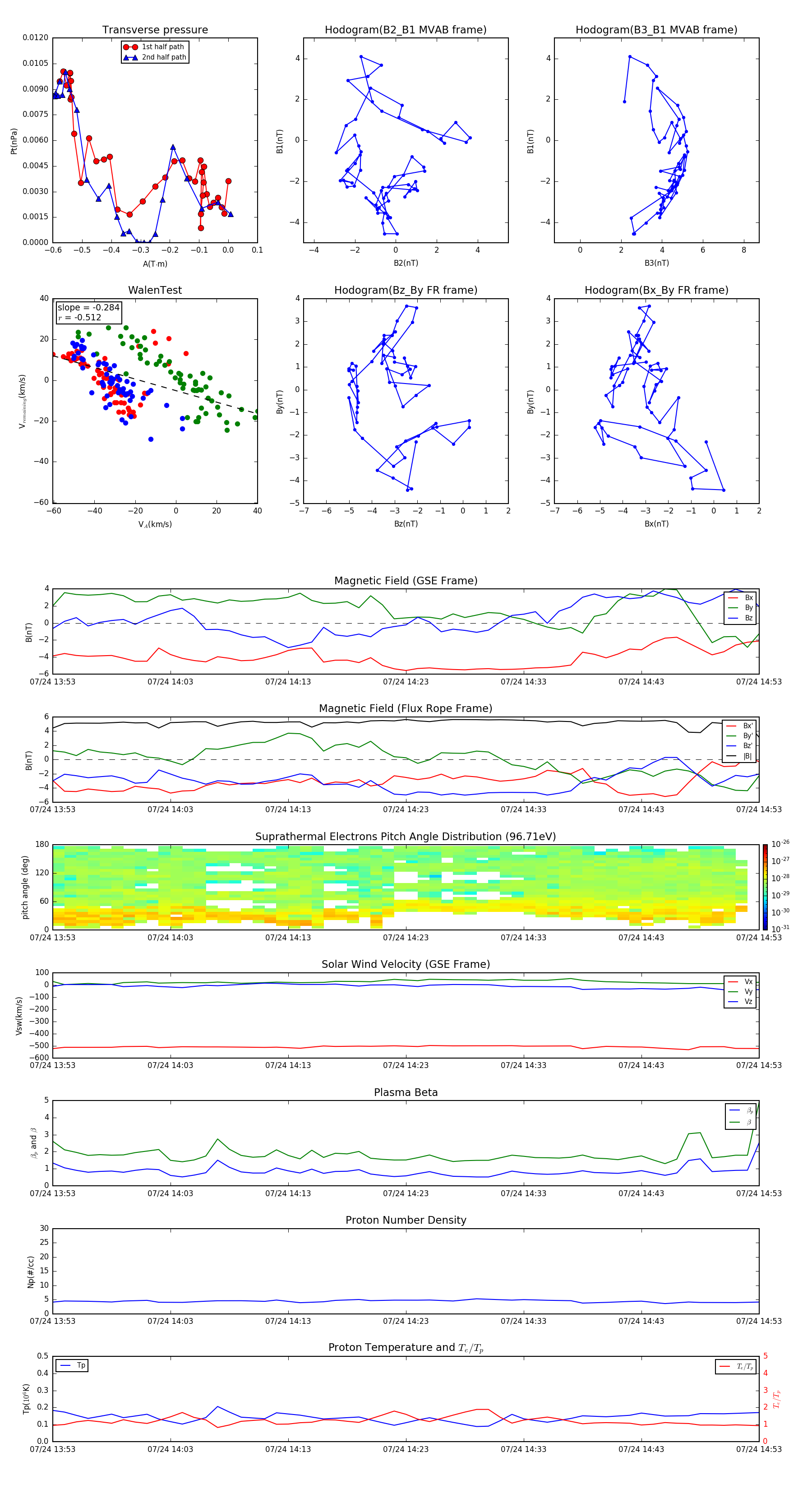Click the 'B2(nT)' x-axis label

click(406, 263)
